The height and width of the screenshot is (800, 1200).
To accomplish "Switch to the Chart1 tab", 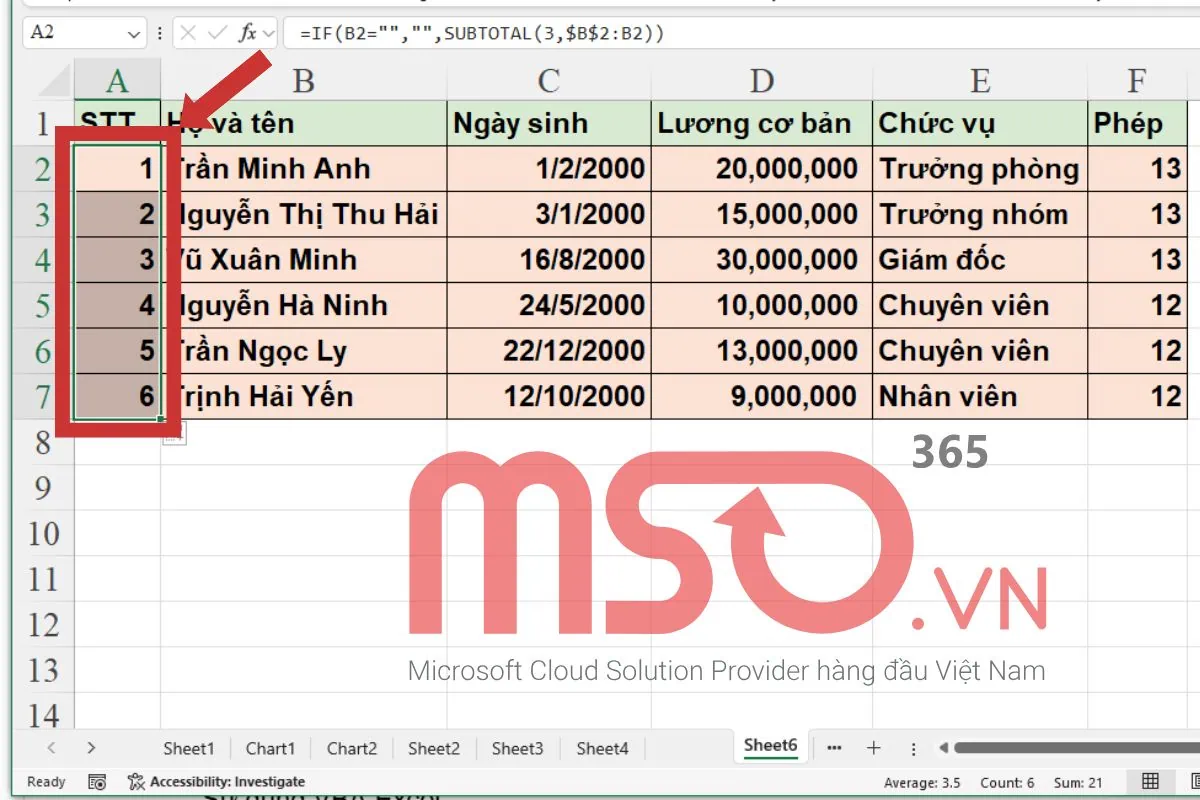I will click(x=270, y=748).
